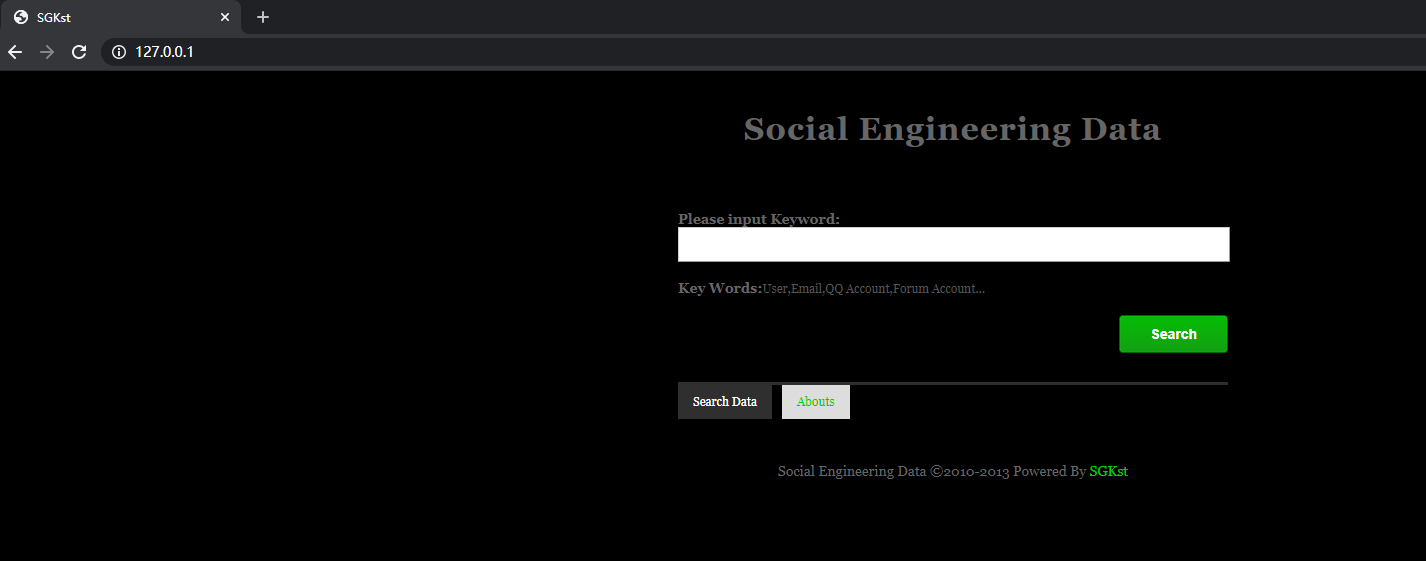
Task: View site information icon beside URL
Action: 119,52
